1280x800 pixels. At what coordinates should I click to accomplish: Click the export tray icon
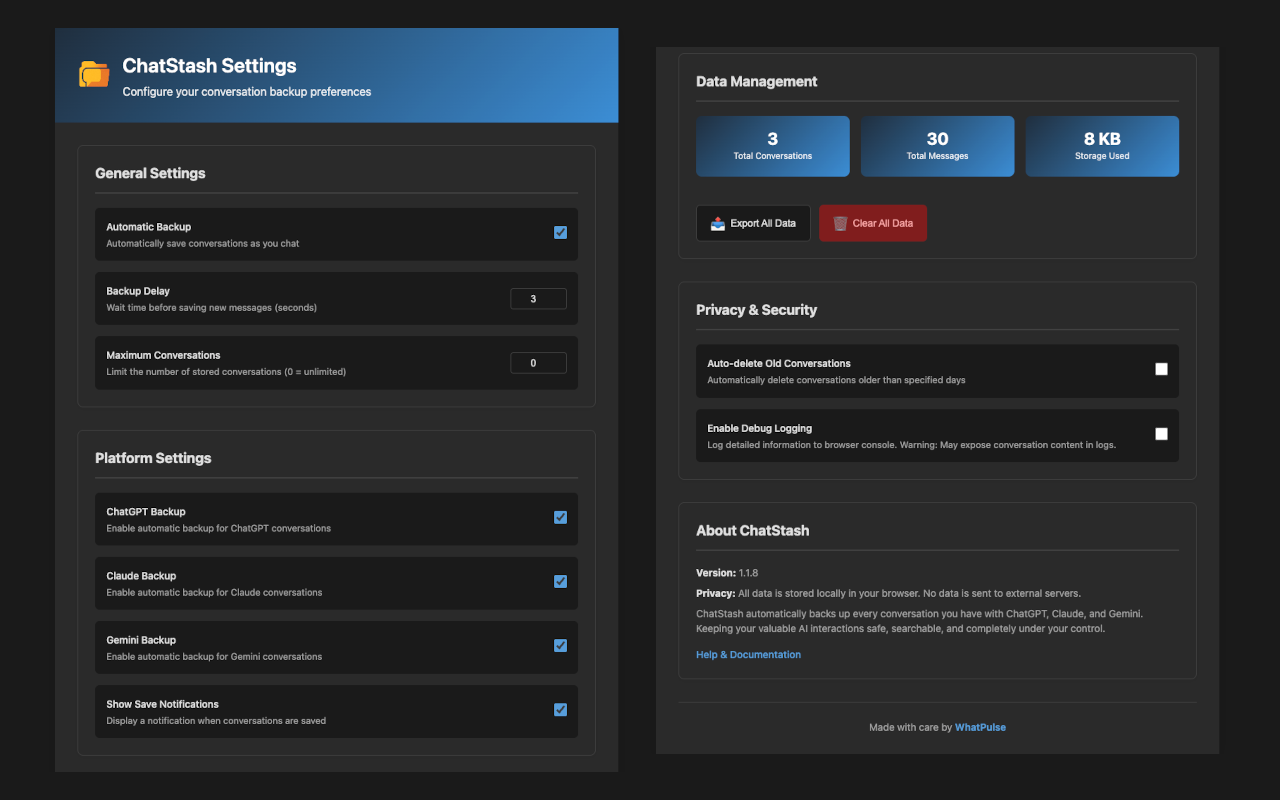(x=718, y=223)
